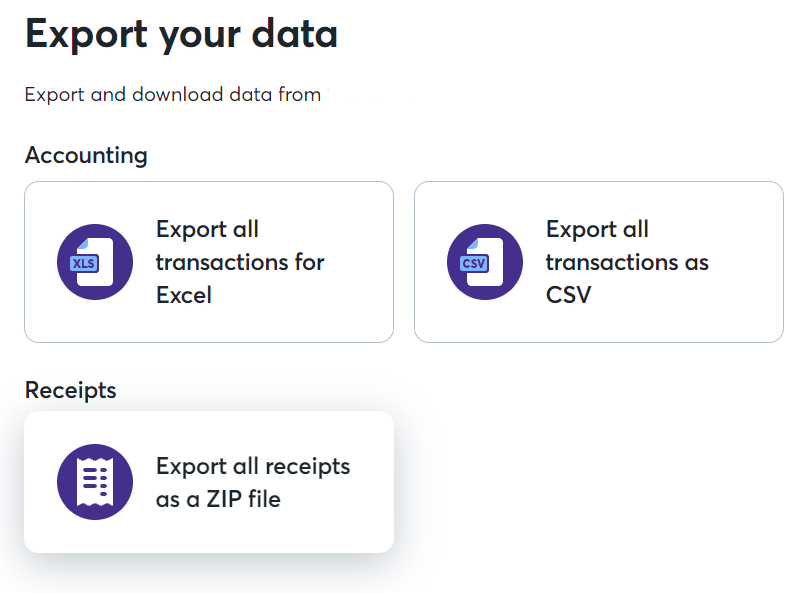Click the word "Excel" in the first card

point(184,295)
